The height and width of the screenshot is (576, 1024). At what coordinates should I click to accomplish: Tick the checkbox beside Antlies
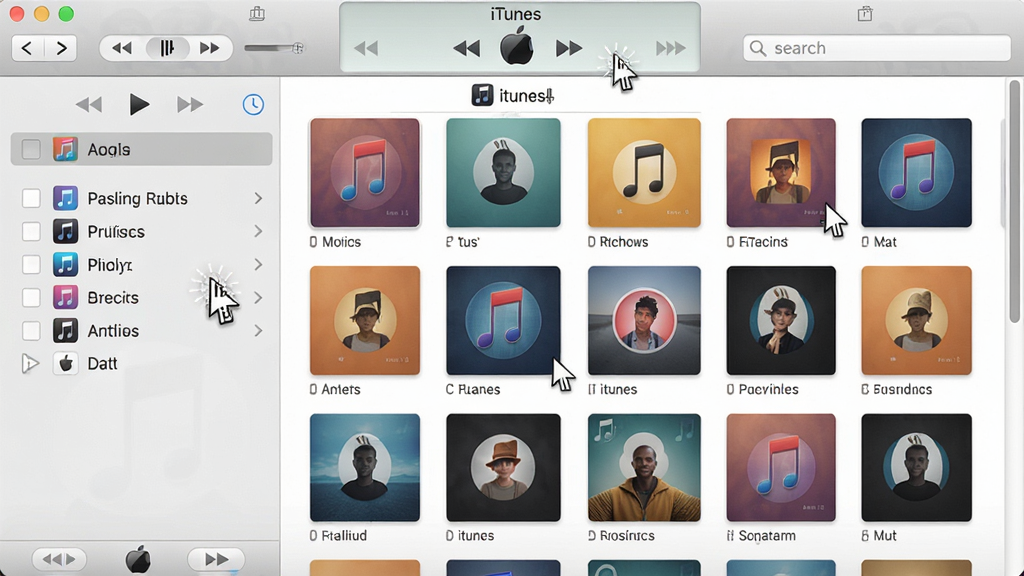click(x=31, y=330)
